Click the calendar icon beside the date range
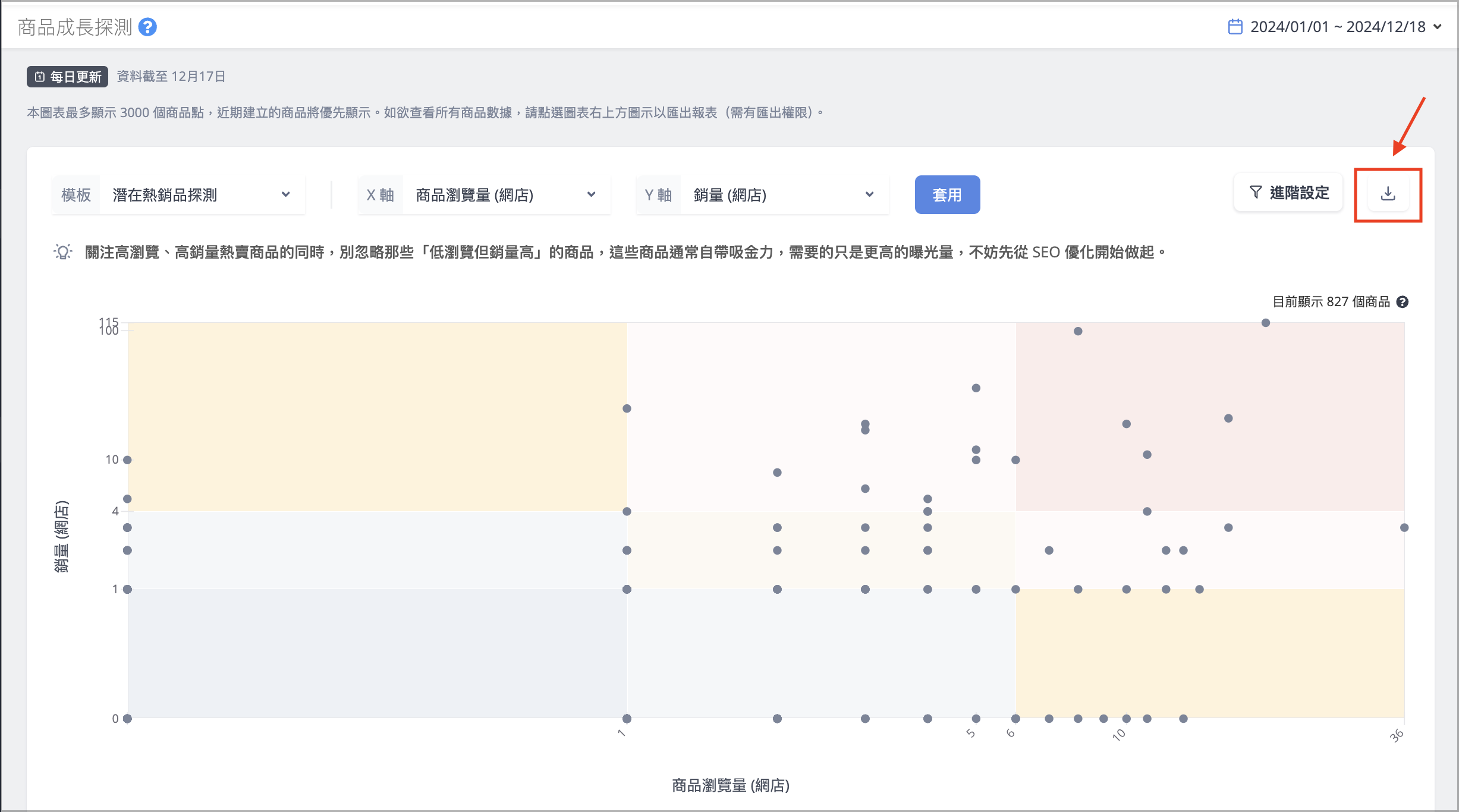Screen dimensions: 1459x812 coord(1235,27)
